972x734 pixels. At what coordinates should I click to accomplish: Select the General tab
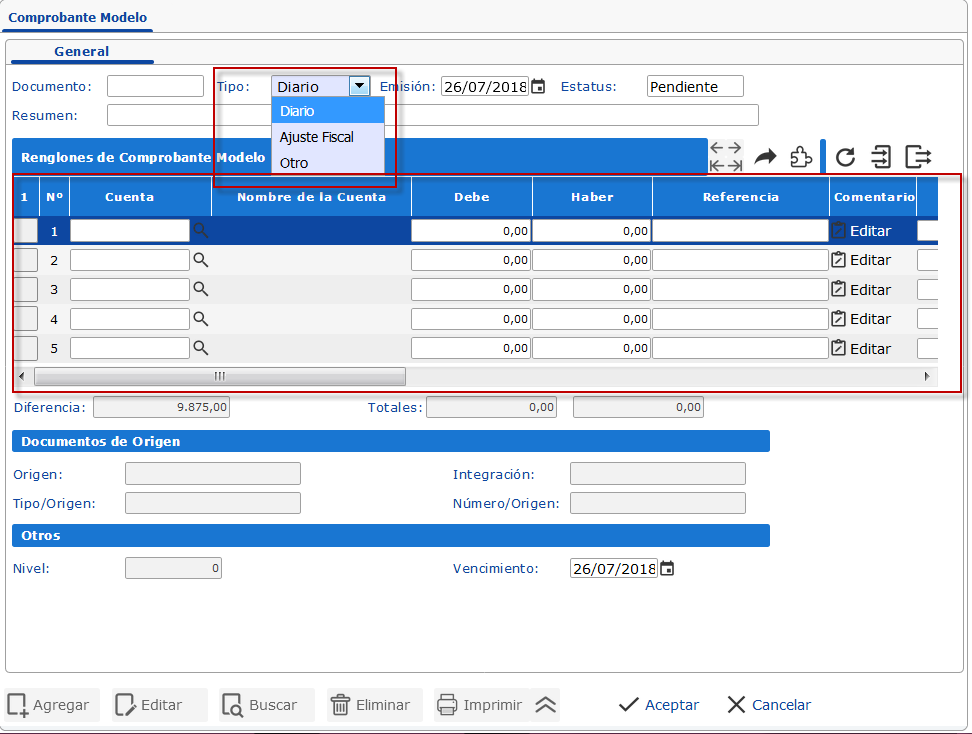[81, 51]
